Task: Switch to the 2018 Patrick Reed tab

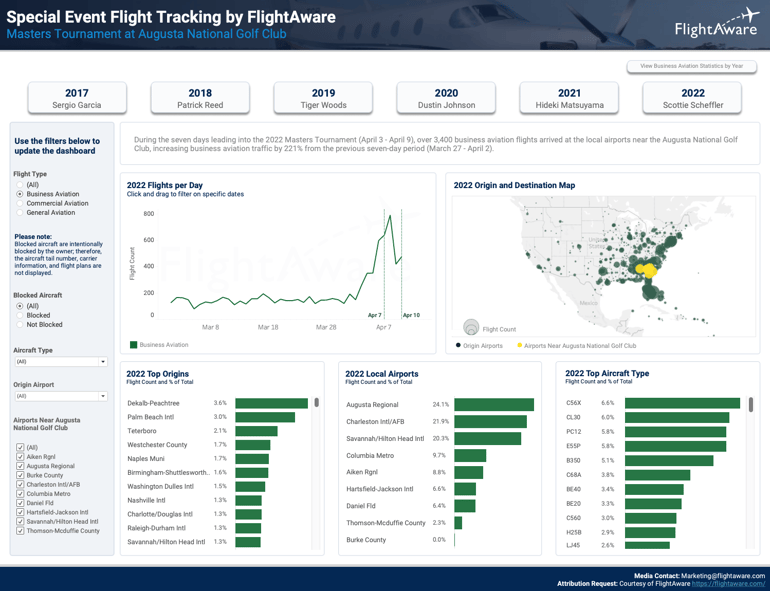Action: [x=200, y=98]
